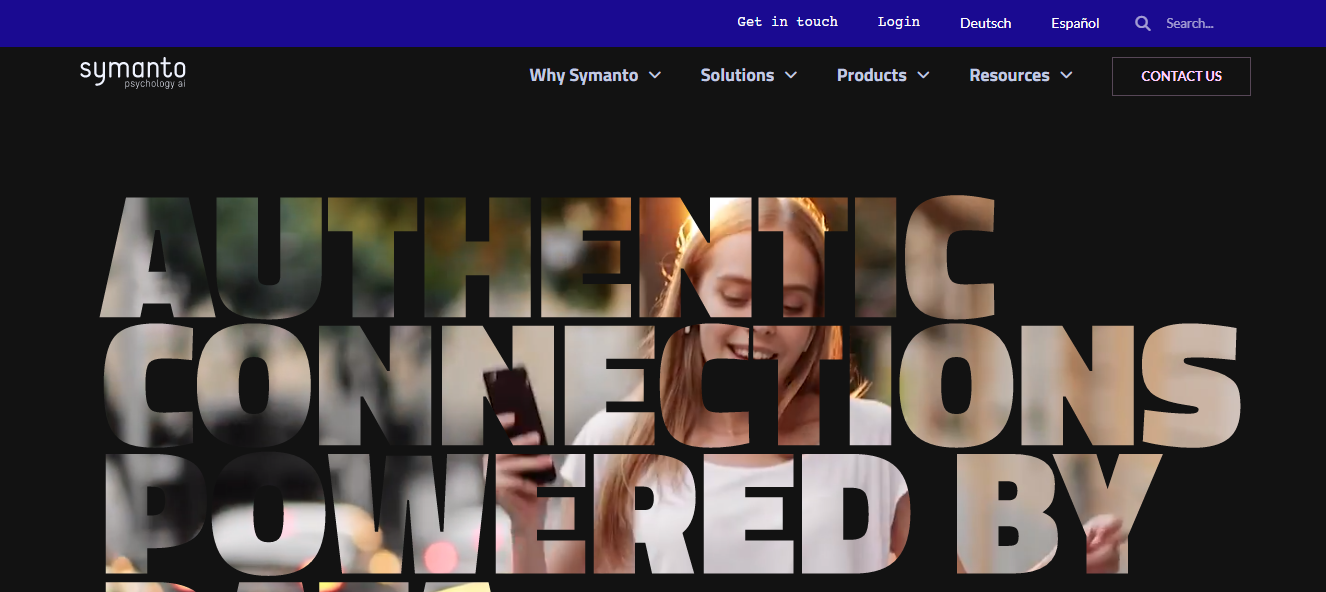The height and width of the screenshot is (592, 1326).
Task: Switch language to Deutsch
Action: [x=985, y=23]
